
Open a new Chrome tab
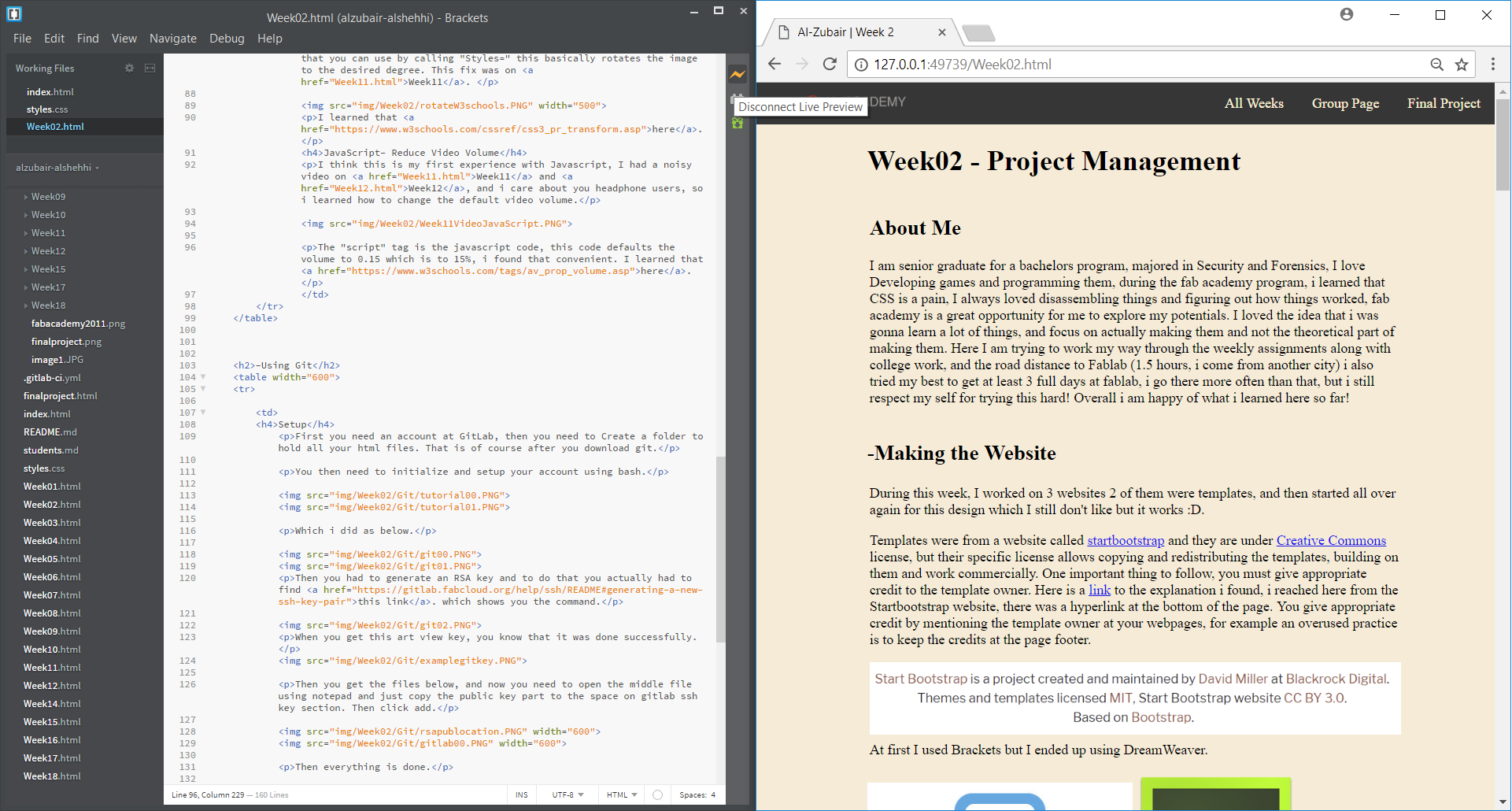978,33
